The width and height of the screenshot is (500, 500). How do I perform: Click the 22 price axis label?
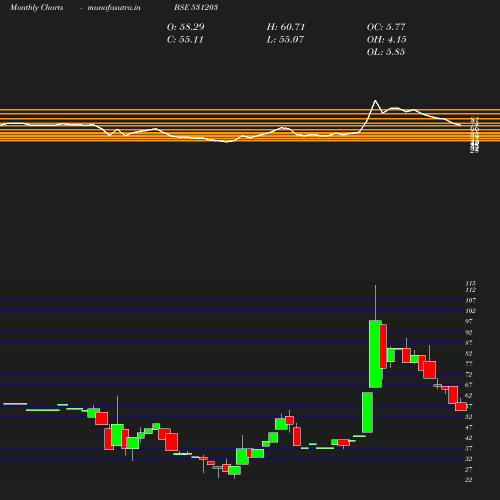(x=469, y=480)
